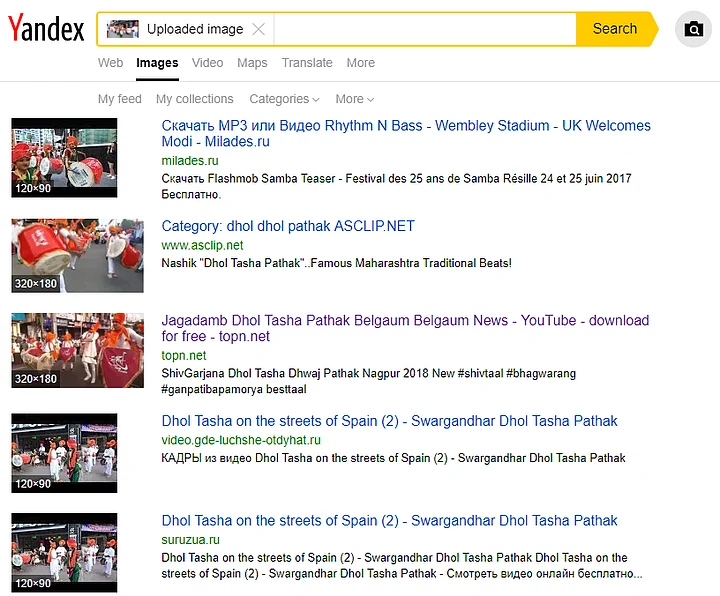Switch to the Web tab
720x596 pixels.
click(110, 63)
